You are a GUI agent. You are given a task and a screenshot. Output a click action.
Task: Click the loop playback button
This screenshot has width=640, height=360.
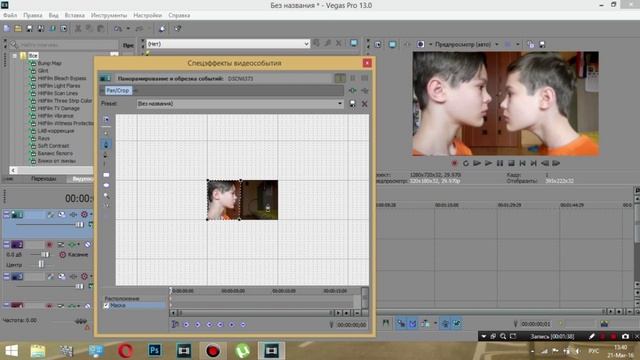pos(466,163)
